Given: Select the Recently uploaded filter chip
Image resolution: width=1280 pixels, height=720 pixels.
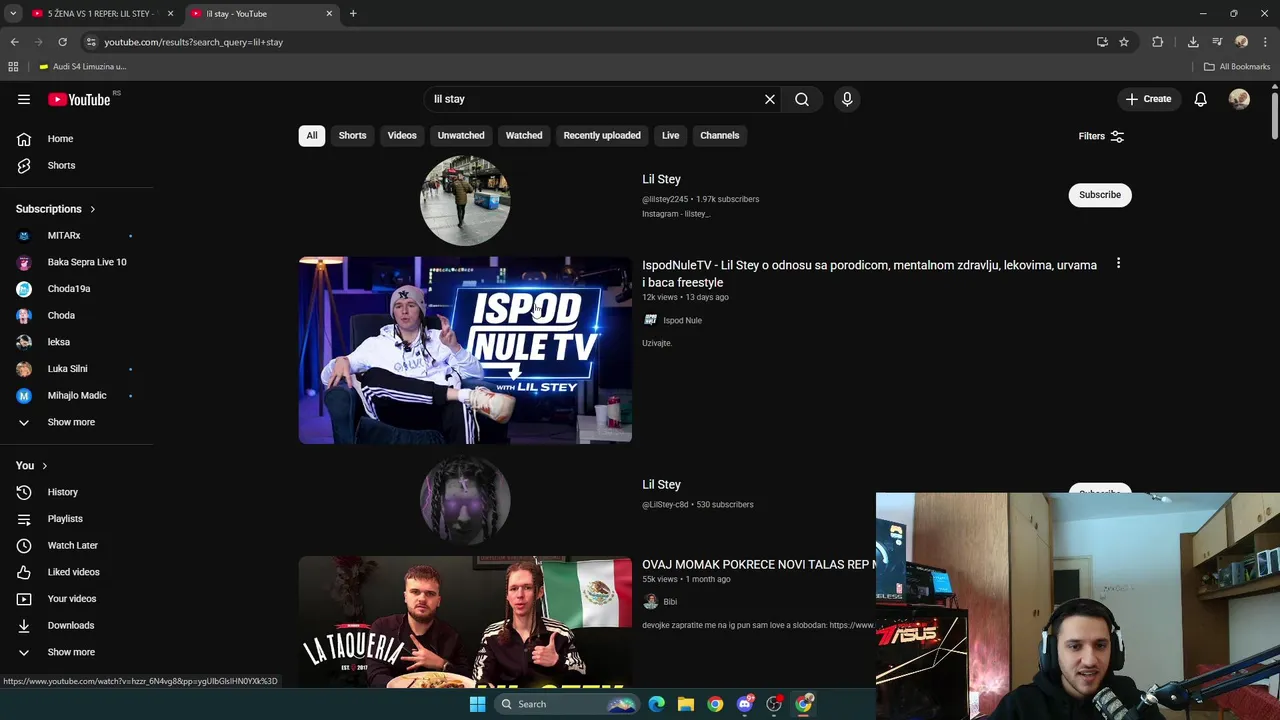Looking at the screenshot, I should tap(602, 135).
